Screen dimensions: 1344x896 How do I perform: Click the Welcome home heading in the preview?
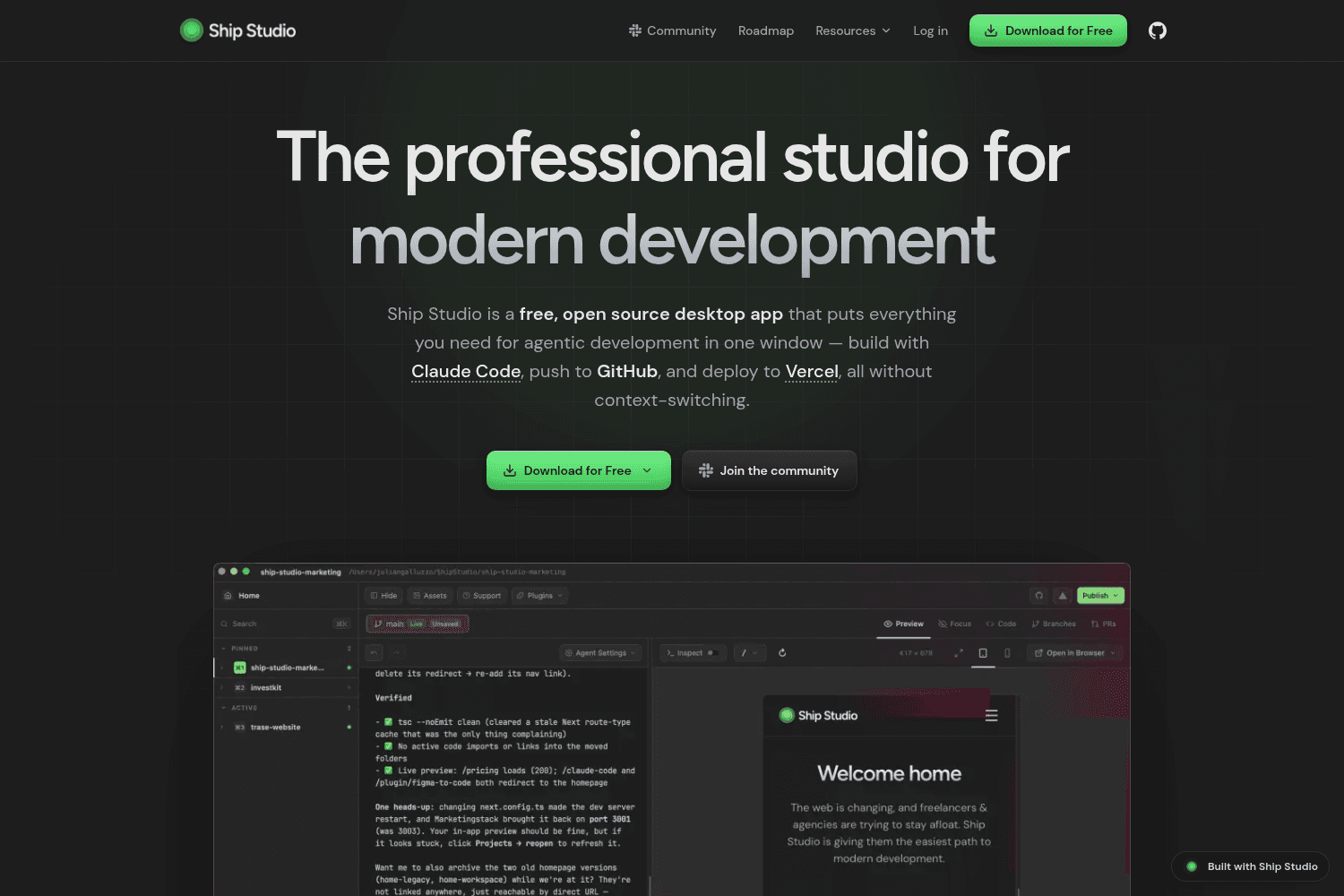pyautogui.click(x=889, y=773)
